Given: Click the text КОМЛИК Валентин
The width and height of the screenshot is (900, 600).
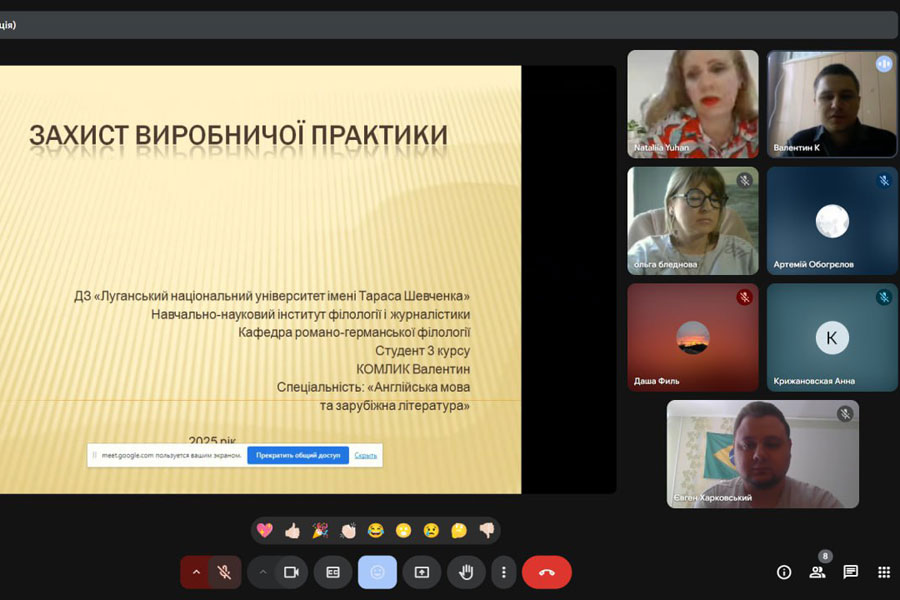Looking at the screenshot, I should click(x=413, y=369).
